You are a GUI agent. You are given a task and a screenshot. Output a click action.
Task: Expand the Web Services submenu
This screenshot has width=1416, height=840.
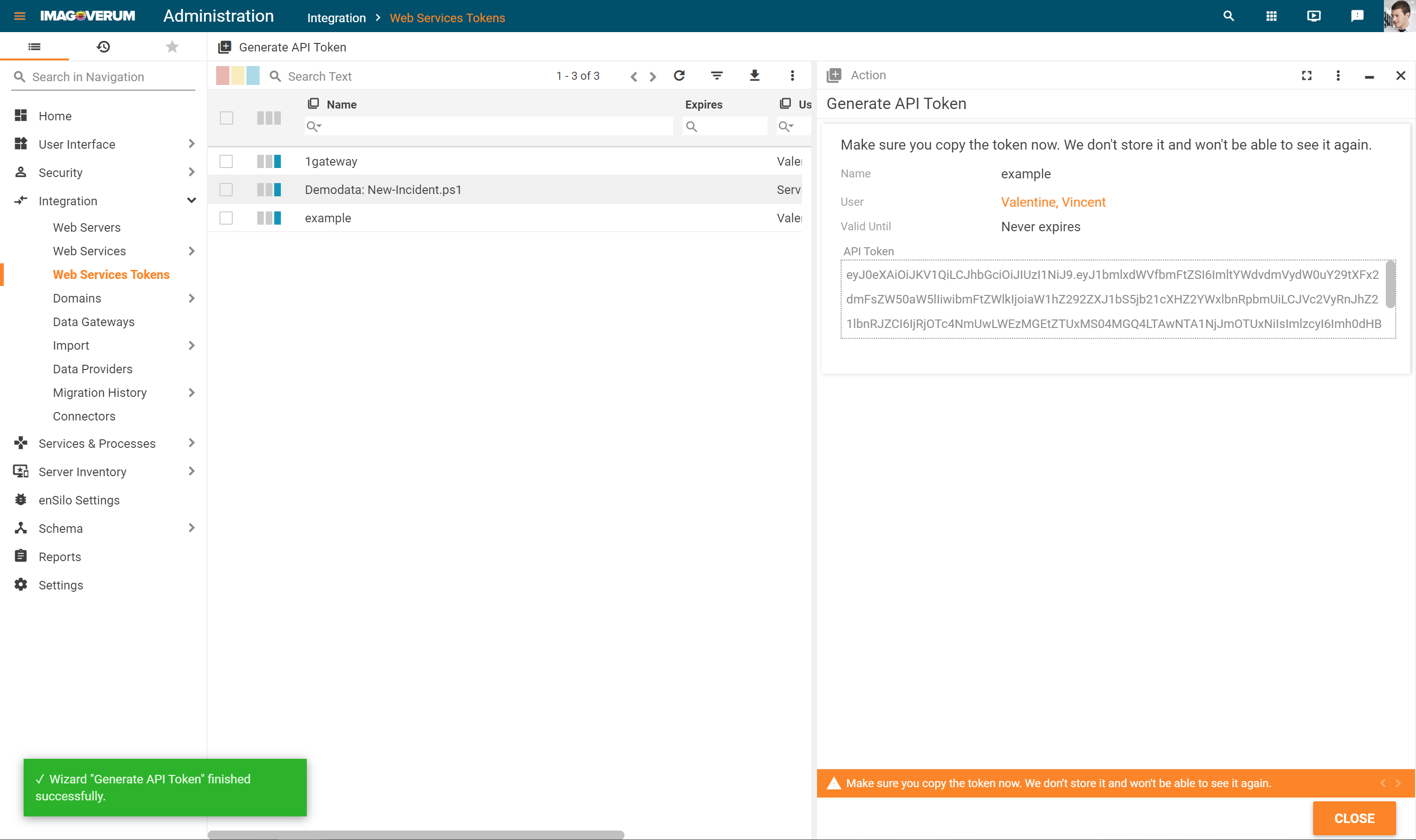(191, 251)
